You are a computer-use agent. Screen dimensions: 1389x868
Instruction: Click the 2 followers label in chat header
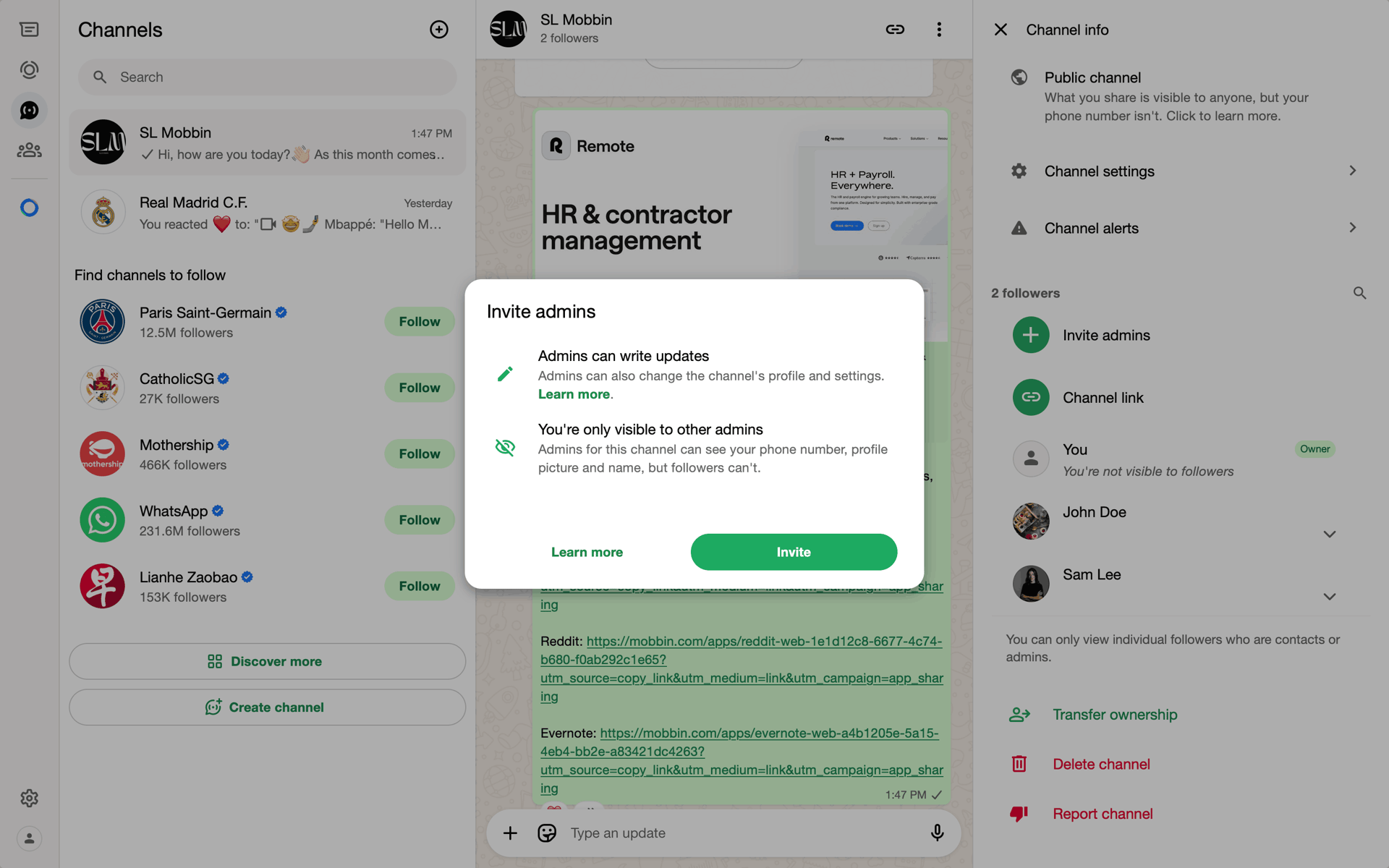tap(569, 38)
